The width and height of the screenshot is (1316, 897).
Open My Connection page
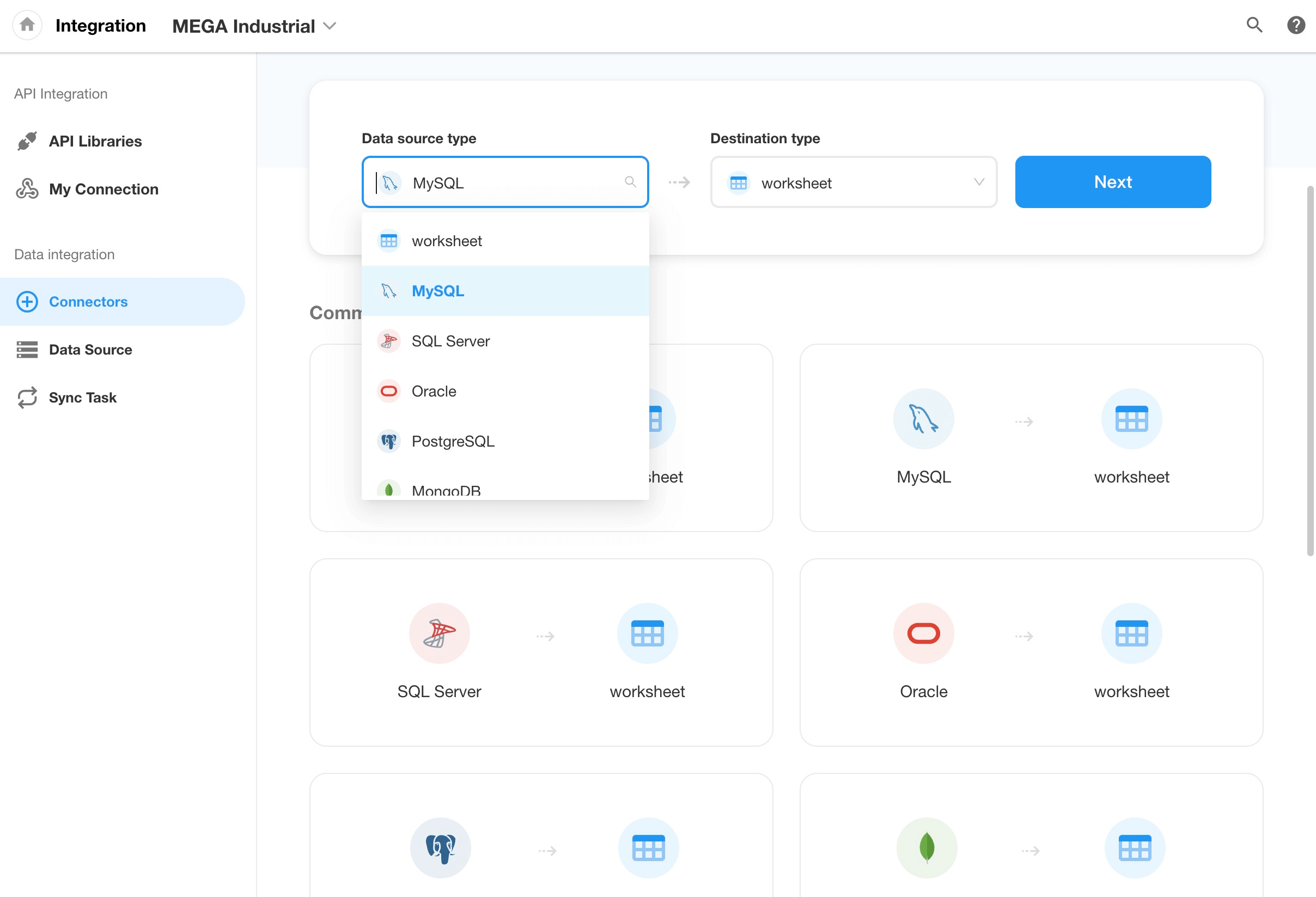tap(103, 189)
